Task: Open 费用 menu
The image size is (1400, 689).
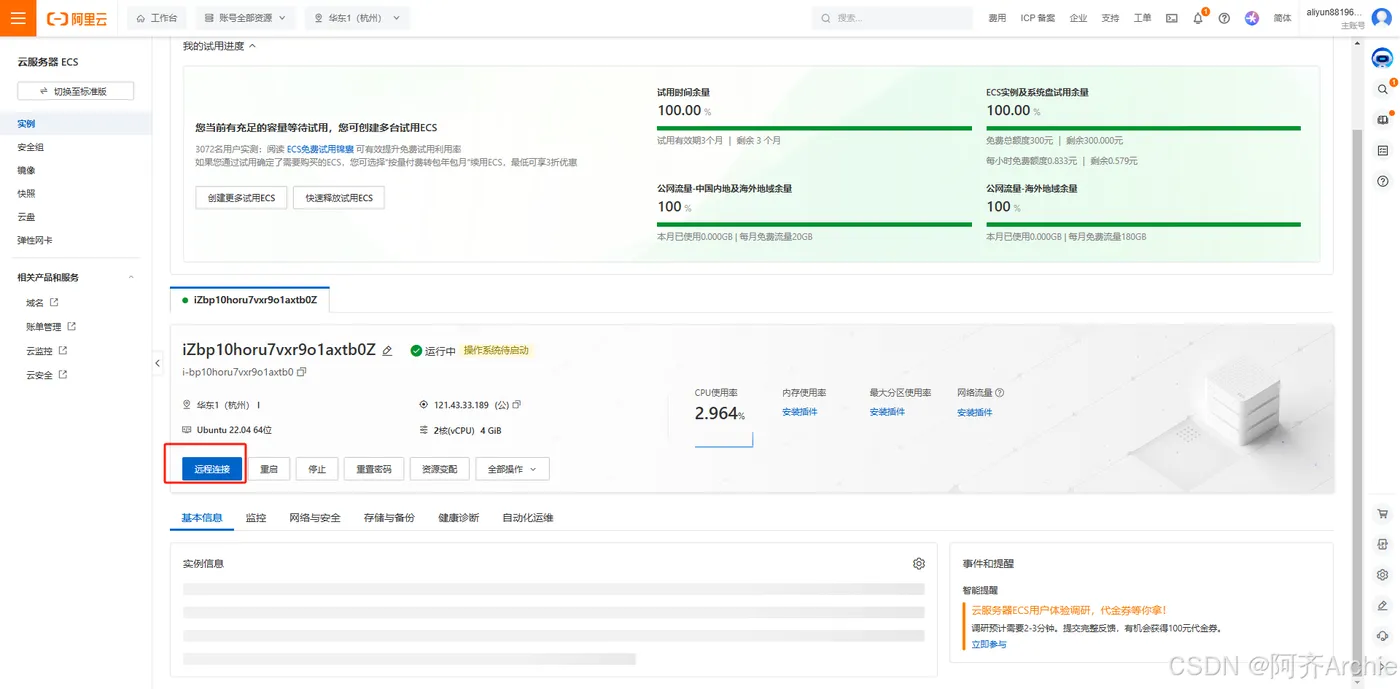Action: (x=997, y=18)
